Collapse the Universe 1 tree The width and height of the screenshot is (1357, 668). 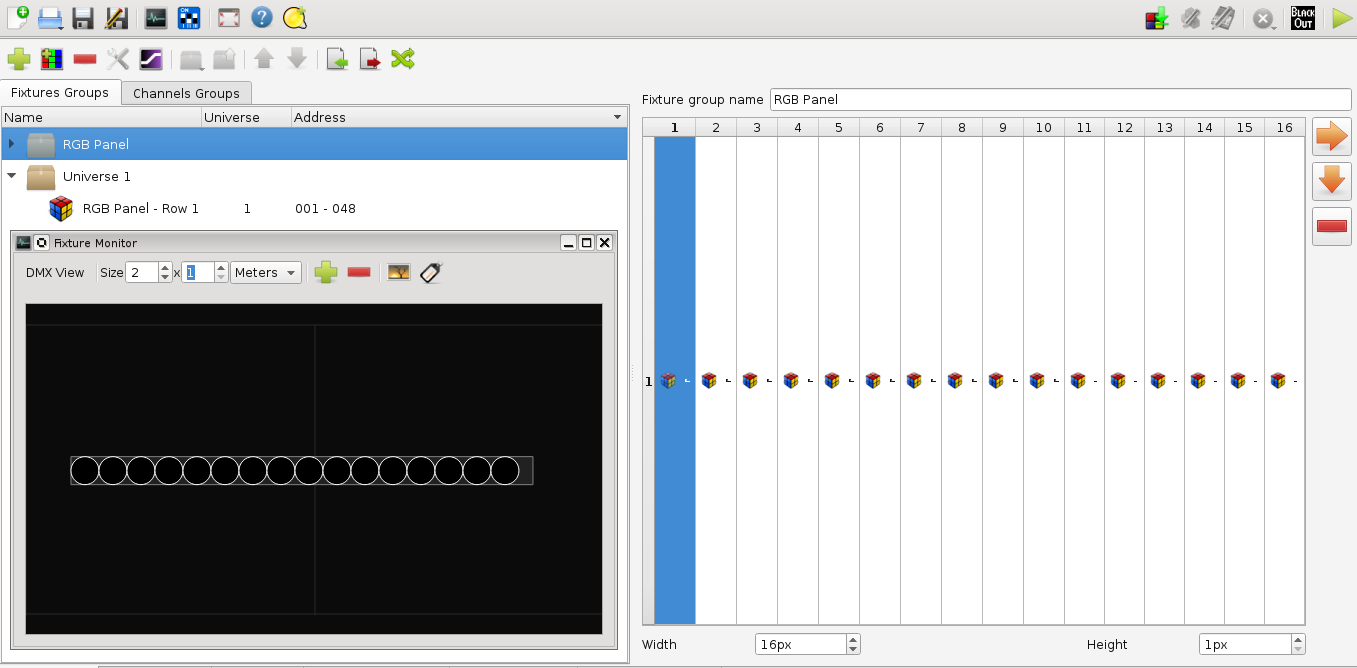tap(11, 176)
